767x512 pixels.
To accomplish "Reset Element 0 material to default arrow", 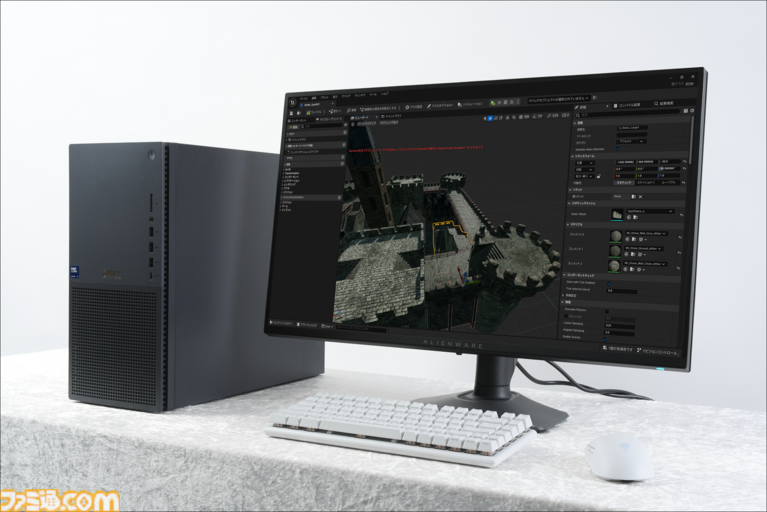I will 680,237.
